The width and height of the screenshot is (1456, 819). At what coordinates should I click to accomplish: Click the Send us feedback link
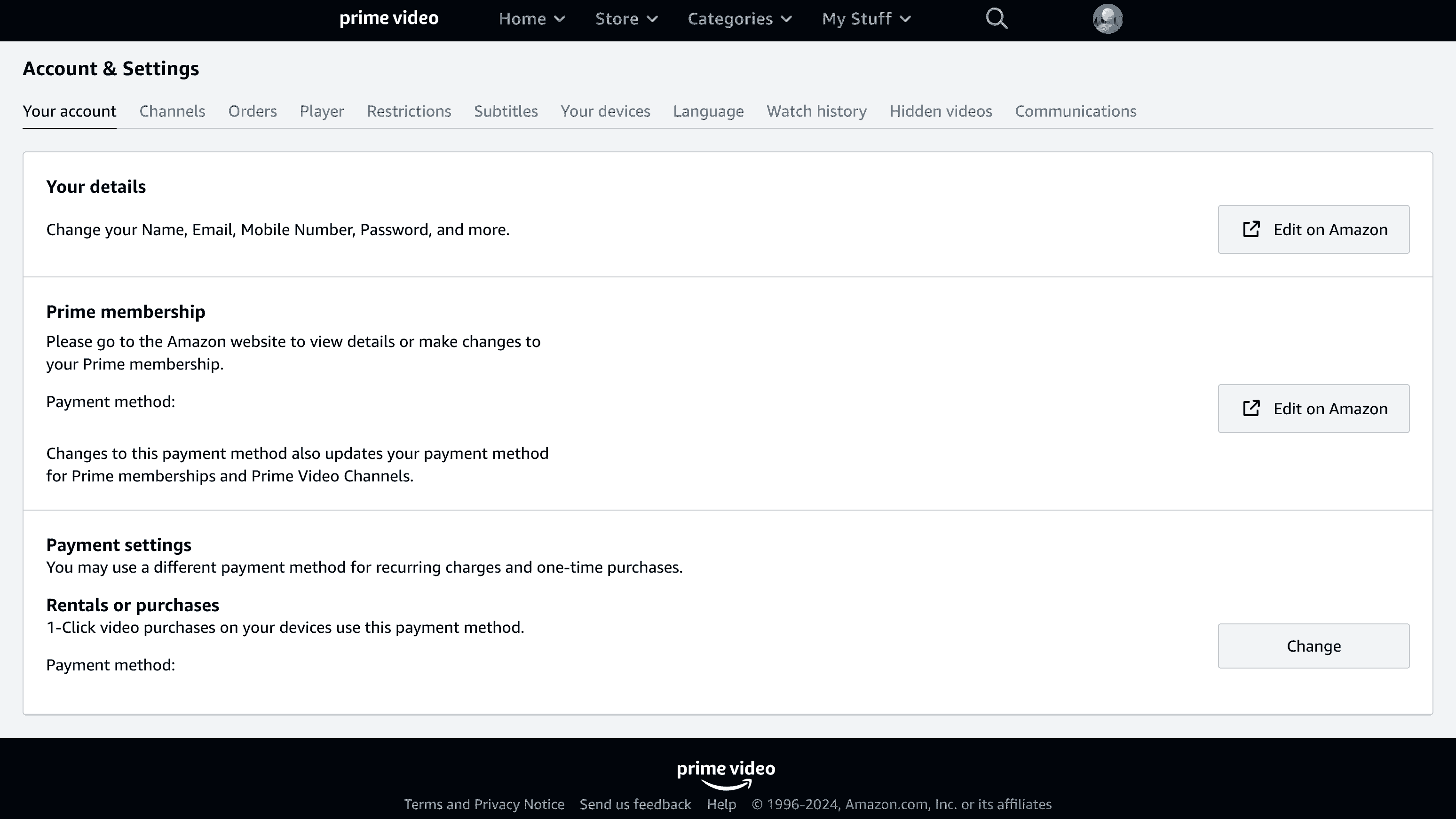coord(635,804)
